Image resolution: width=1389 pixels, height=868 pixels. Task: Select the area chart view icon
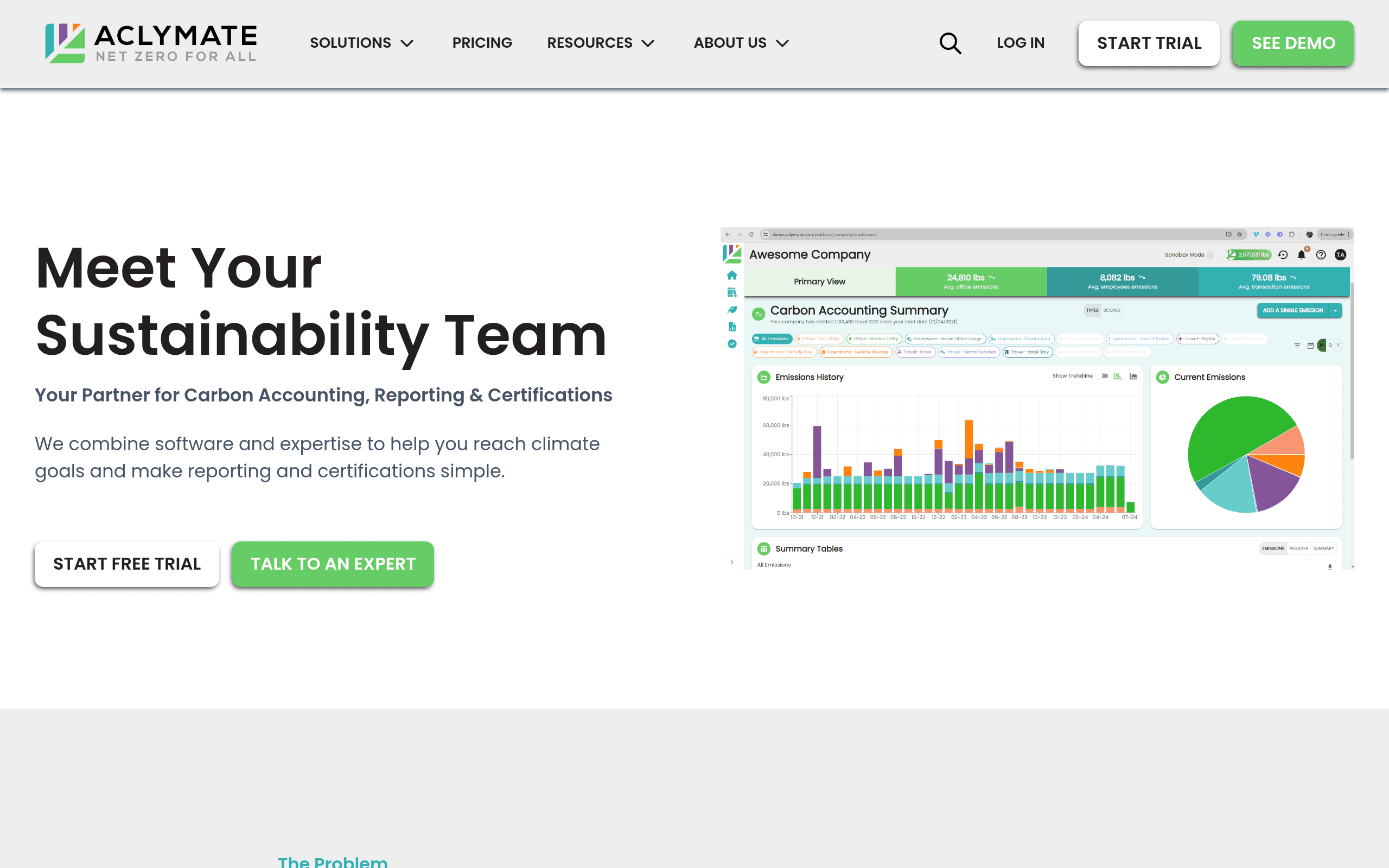pyautogui.click(x=1133, y=376)
